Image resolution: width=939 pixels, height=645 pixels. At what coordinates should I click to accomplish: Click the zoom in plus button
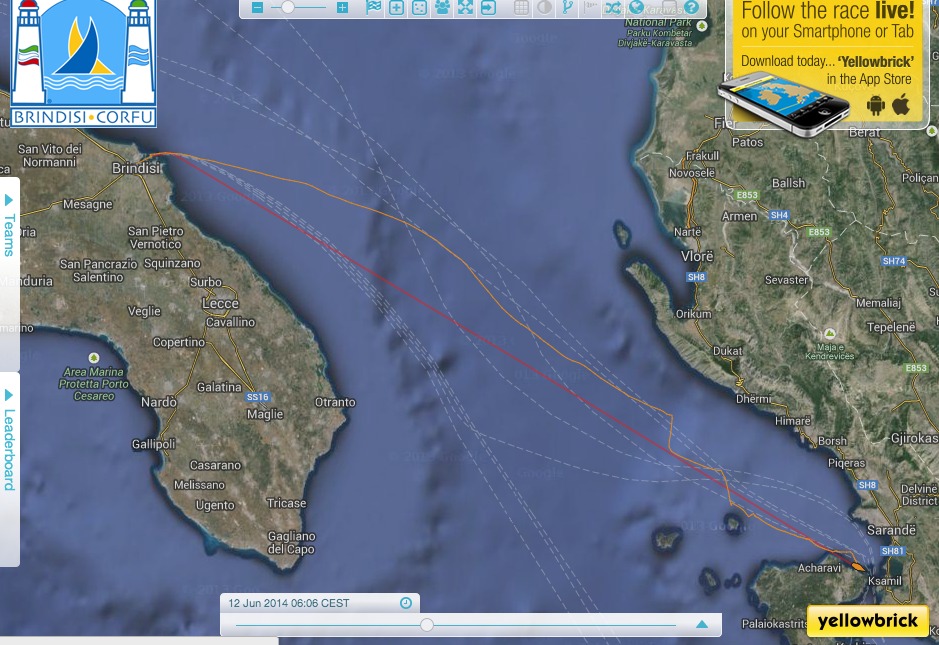click(343, 8)
